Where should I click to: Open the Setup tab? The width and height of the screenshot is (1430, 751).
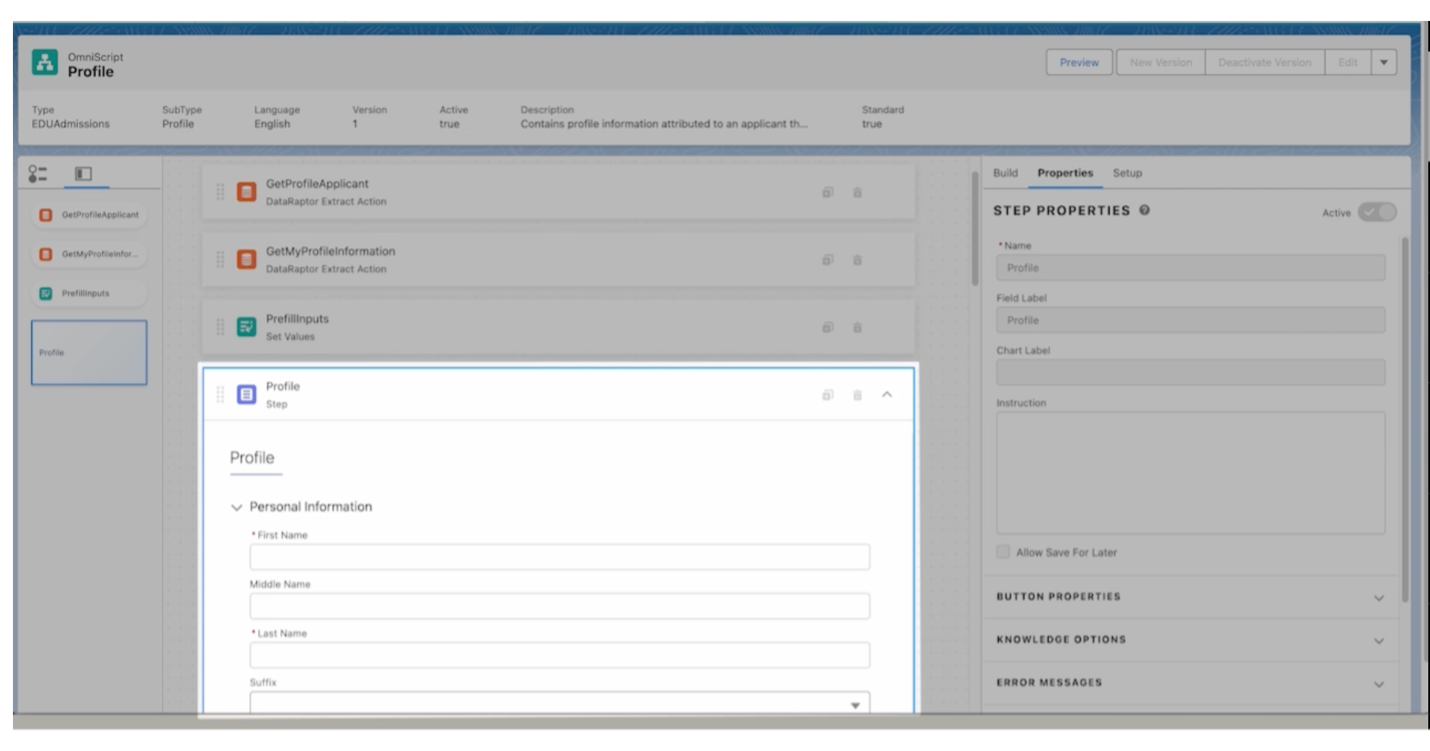coord(1127,173)
